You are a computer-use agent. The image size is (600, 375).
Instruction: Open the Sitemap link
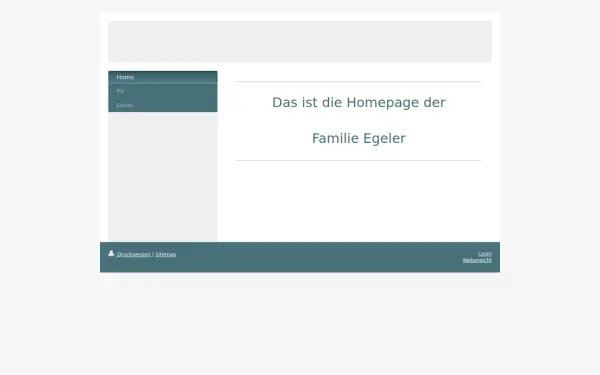coord(166,254)
